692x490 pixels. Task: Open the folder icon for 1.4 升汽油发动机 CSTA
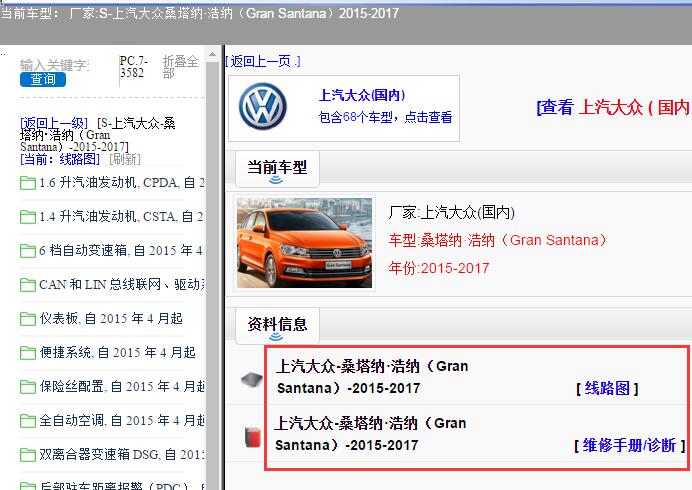pyautogui.click(x=28, y=217)
